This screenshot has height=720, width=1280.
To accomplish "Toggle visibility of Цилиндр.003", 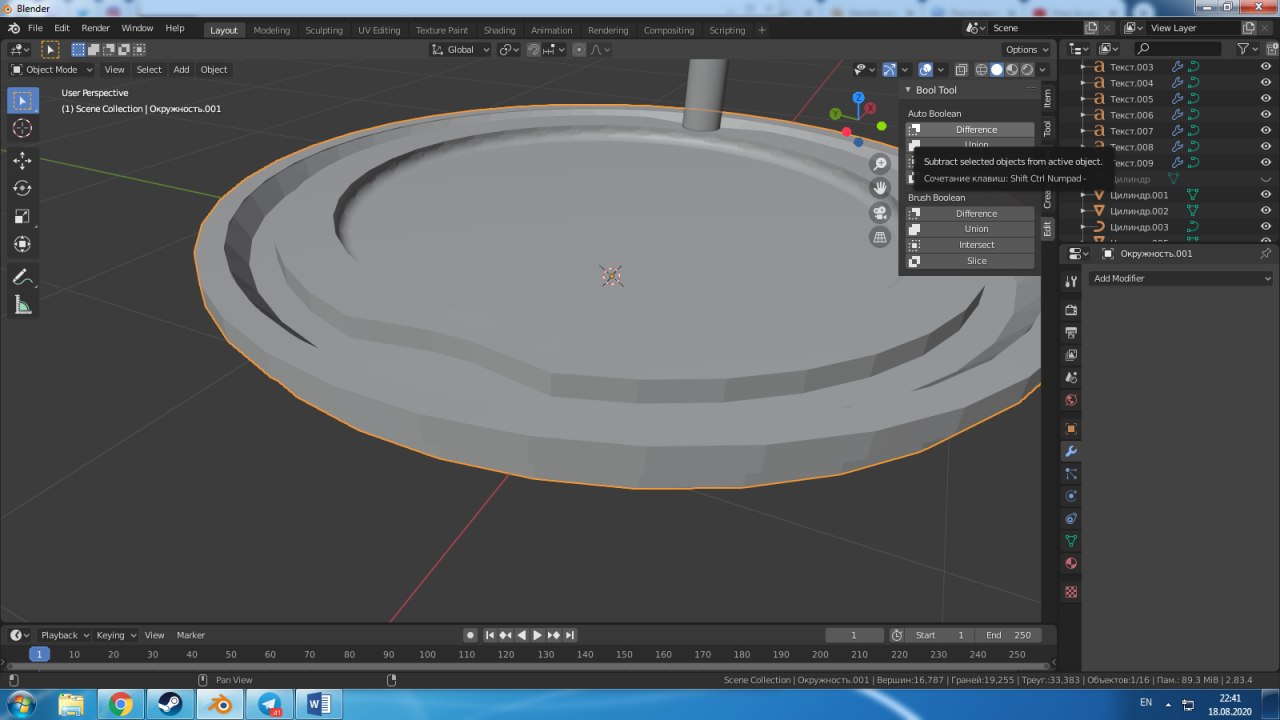I will (x=1266, y=227).
